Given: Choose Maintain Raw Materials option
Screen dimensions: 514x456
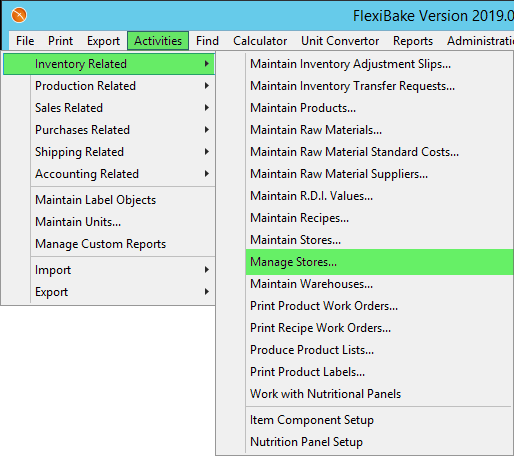Looking at the screenshot, I should click(379, 130).
